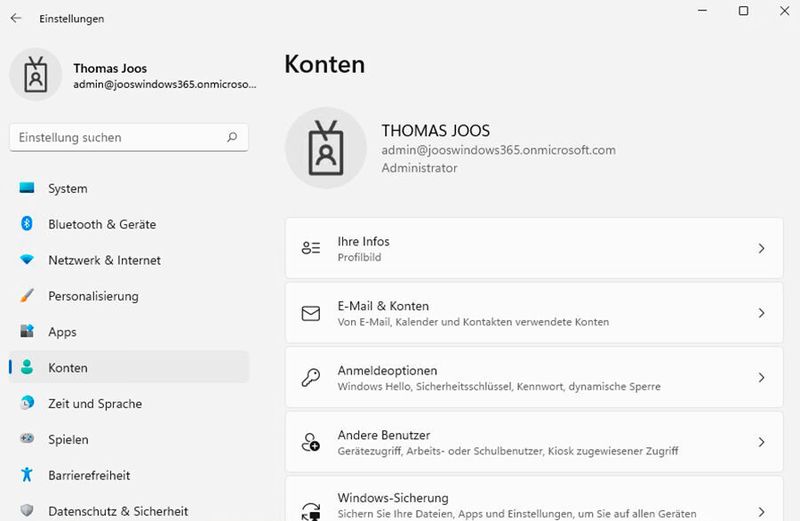Click the back arrow icon
The image size is (800, 521).
(x=16, y=18)
